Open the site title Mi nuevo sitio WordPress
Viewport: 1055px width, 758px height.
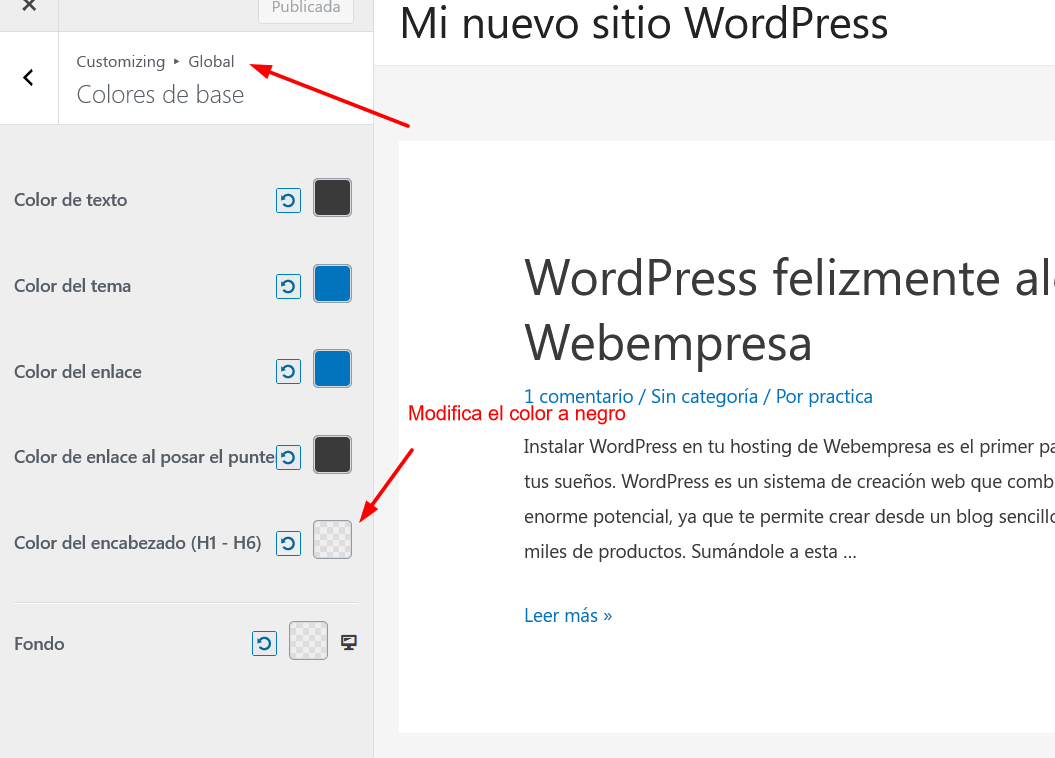pyautogui.click(x=644, y=24)
